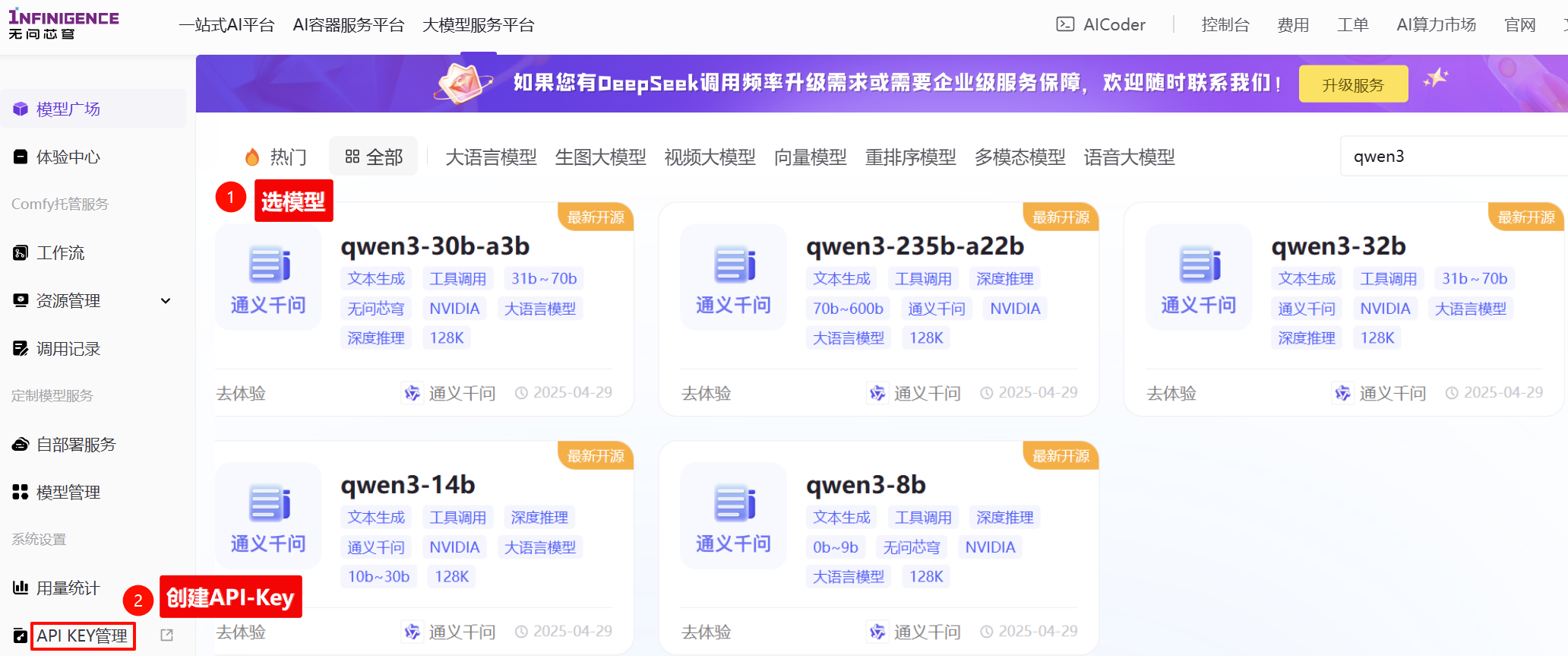Open 工单 in top bar
1568x656 pixels.
[x=1352, y=25]
